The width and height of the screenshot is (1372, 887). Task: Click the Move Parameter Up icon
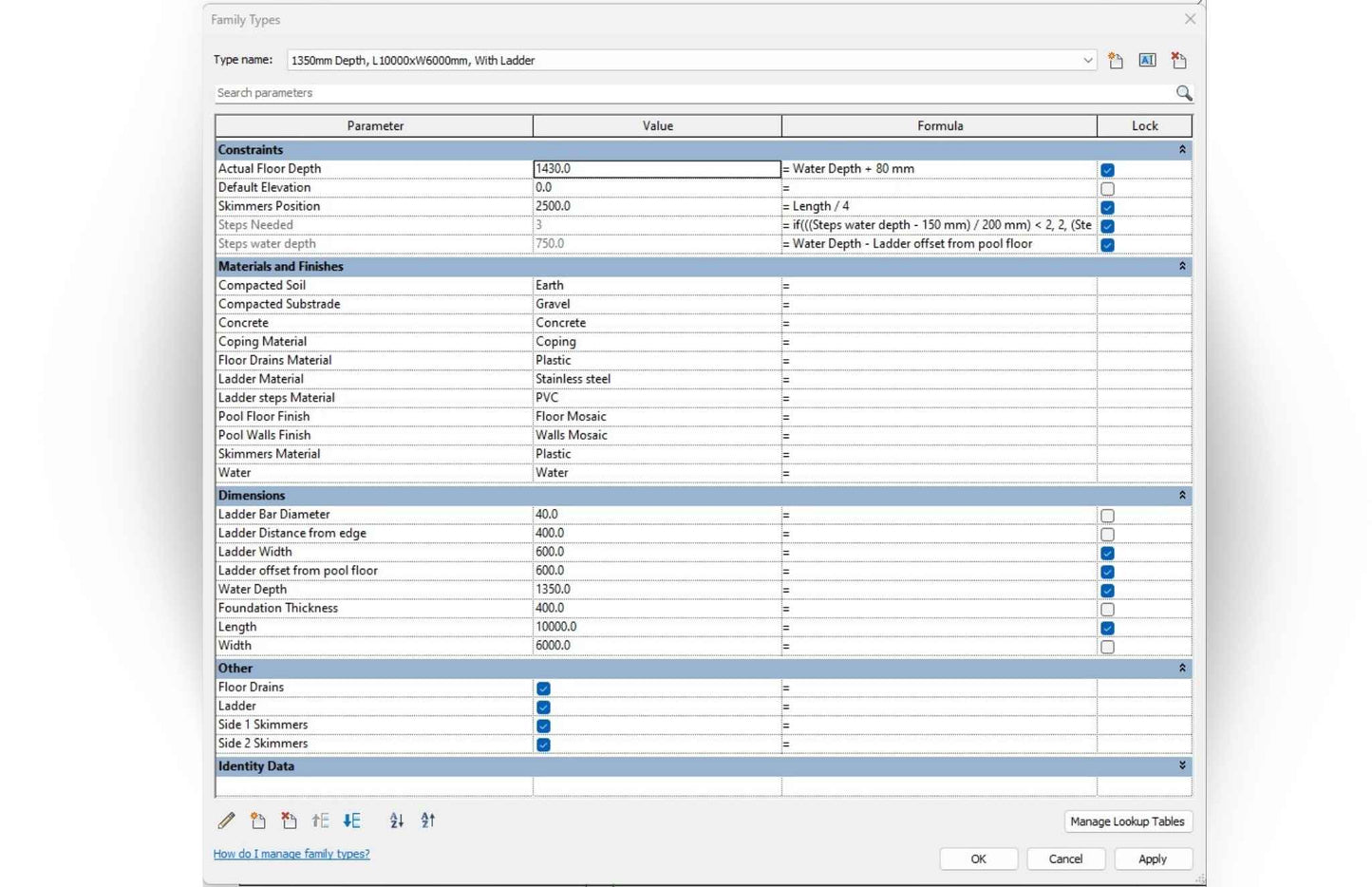[321, 821]
